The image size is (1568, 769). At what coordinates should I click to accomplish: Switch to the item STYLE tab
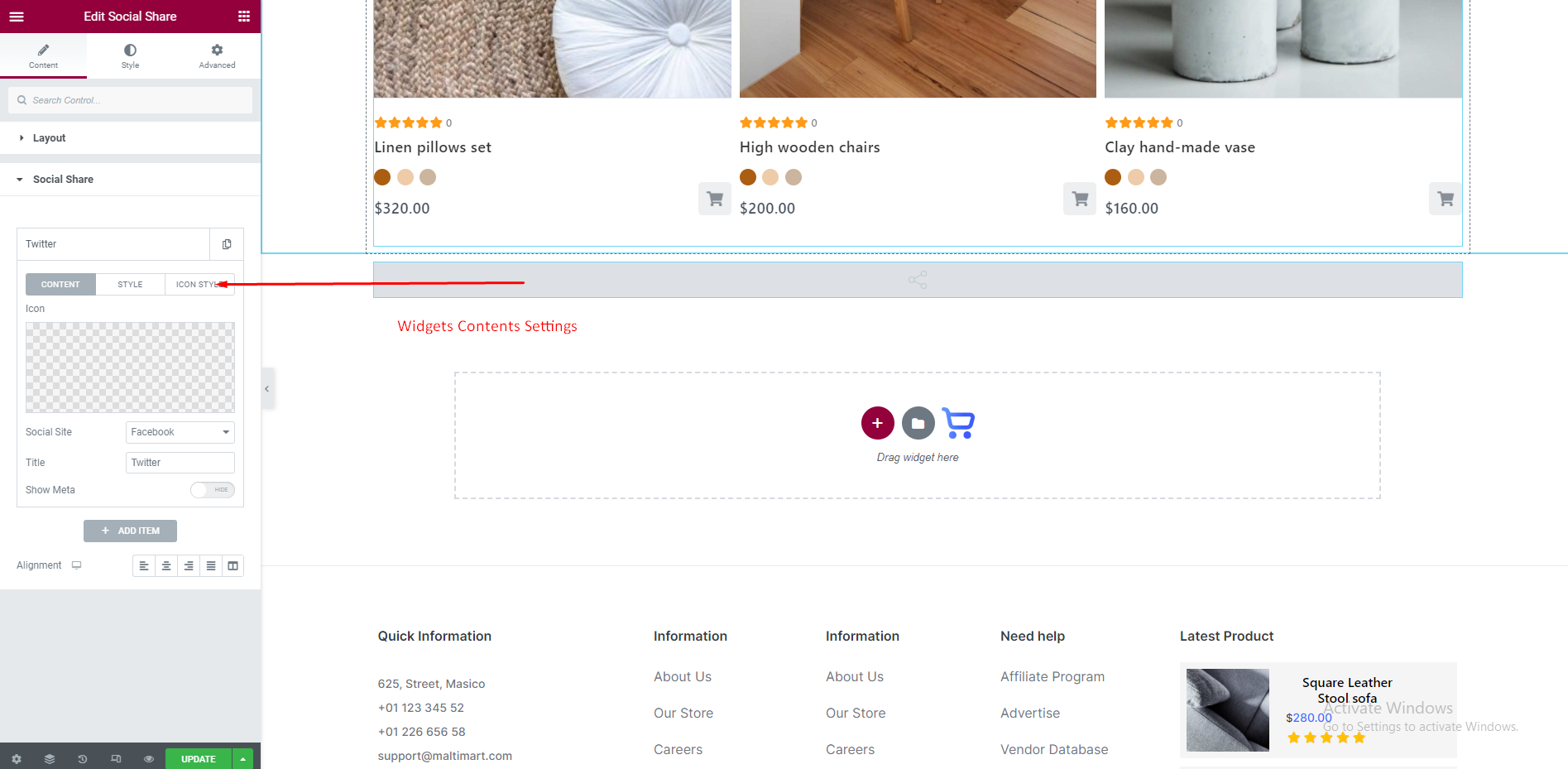click(x=130, y=284)
